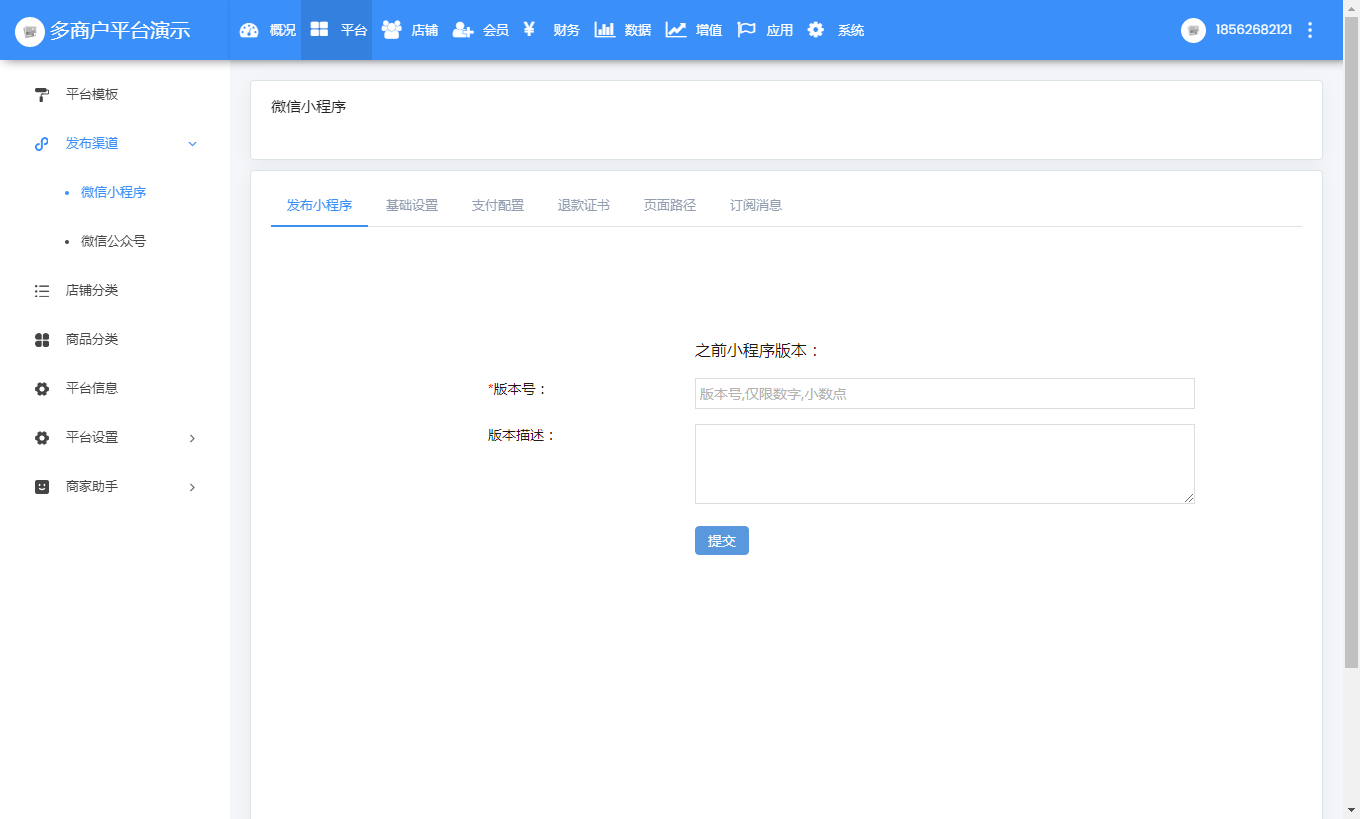Viewport: 1360px width, 819px height.
Task: Click the 财务 yen icon
Action: (529, 29)
